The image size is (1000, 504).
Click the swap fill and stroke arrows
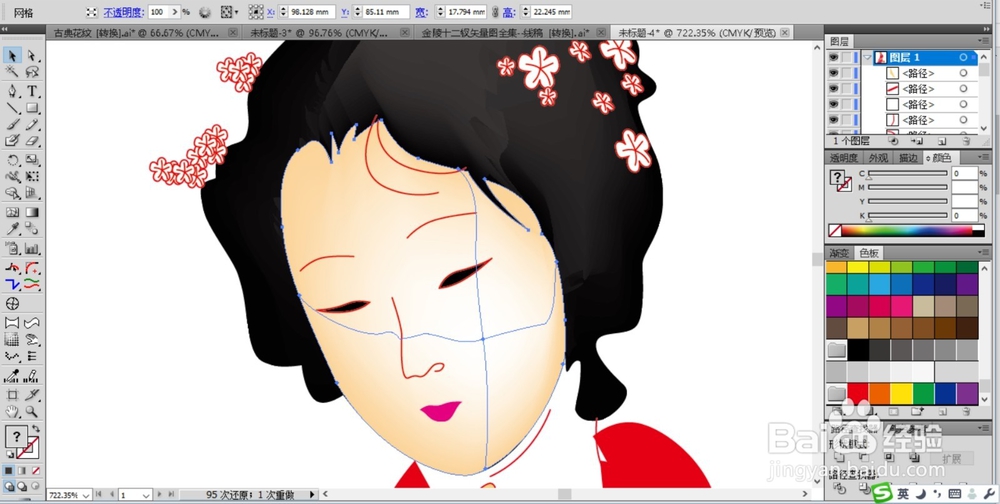(x=36, y=429)
